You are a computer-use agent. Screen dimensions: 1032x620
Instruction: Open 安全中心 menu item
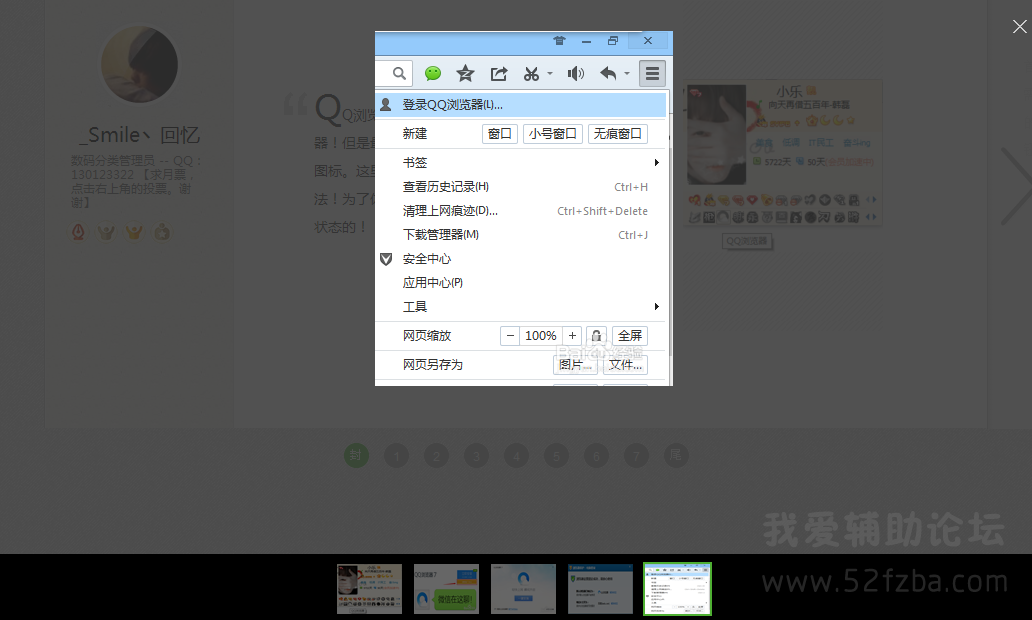click(x=521, y=259)
